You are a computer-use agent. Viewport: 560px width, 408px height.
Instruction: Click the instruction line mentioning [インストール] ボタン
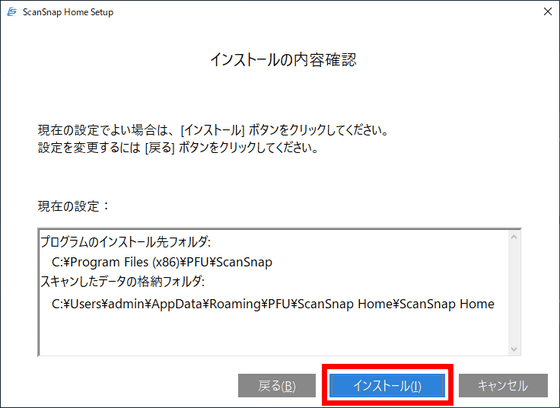213,130
